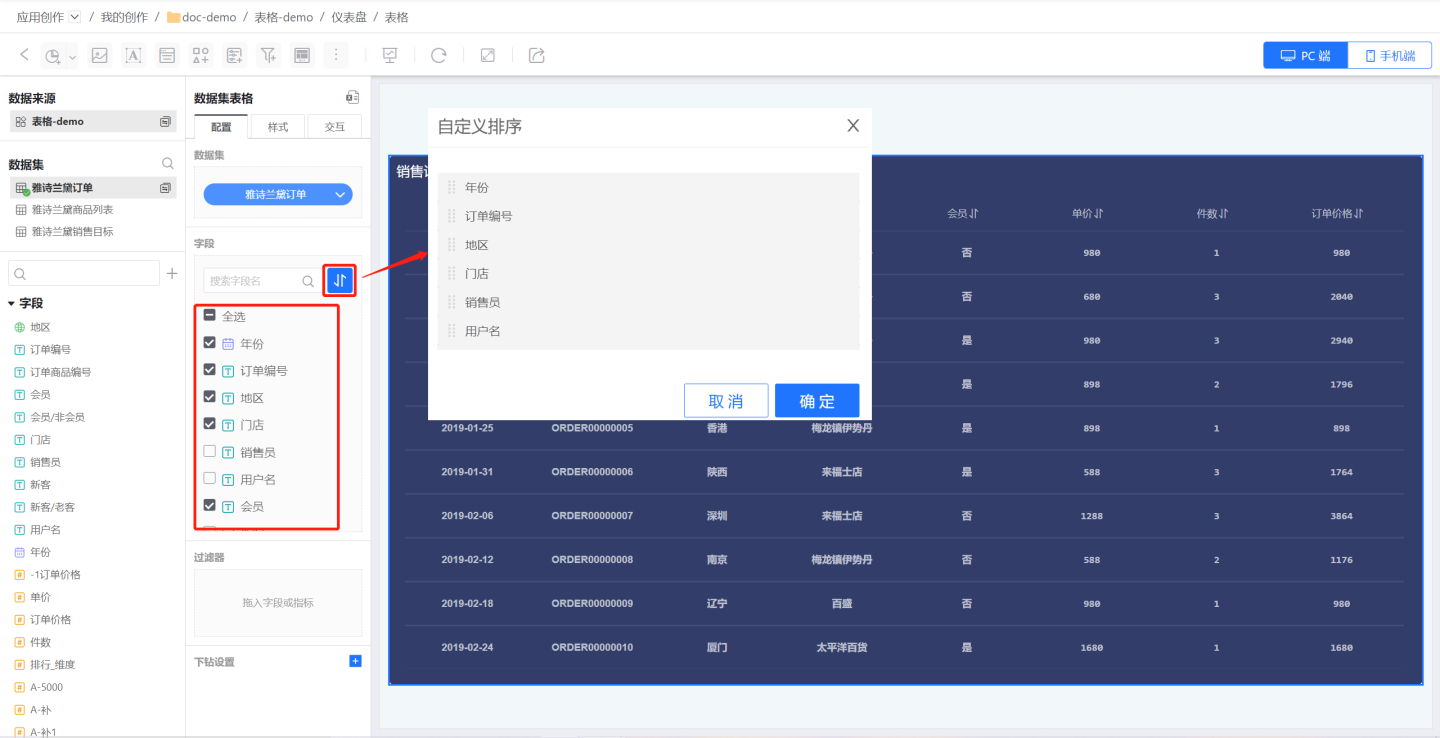Uncheck the 年份 field checkbox
This screenshot has height=738, width=1440.
[210, 343]
